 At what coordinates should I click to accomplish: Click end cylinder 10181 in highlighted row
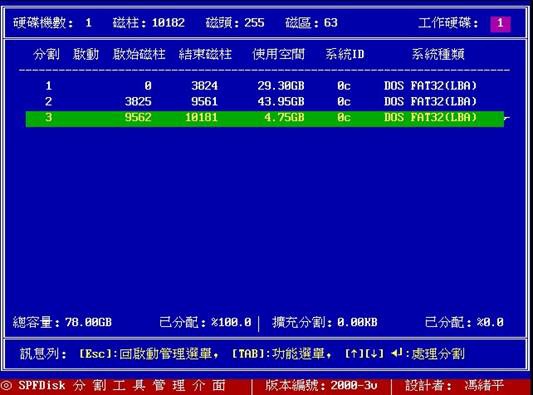click(201, 118)
